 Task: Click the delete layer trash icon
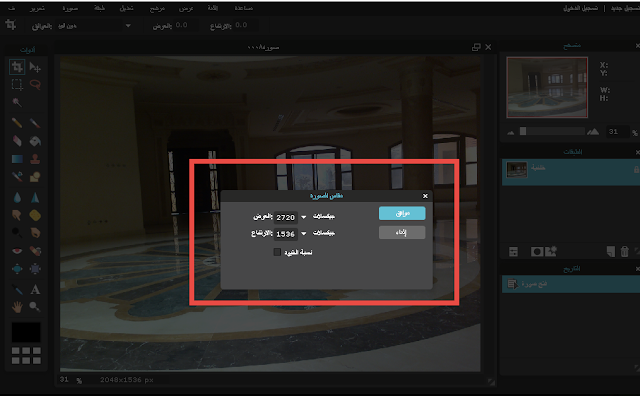point(624,251)
